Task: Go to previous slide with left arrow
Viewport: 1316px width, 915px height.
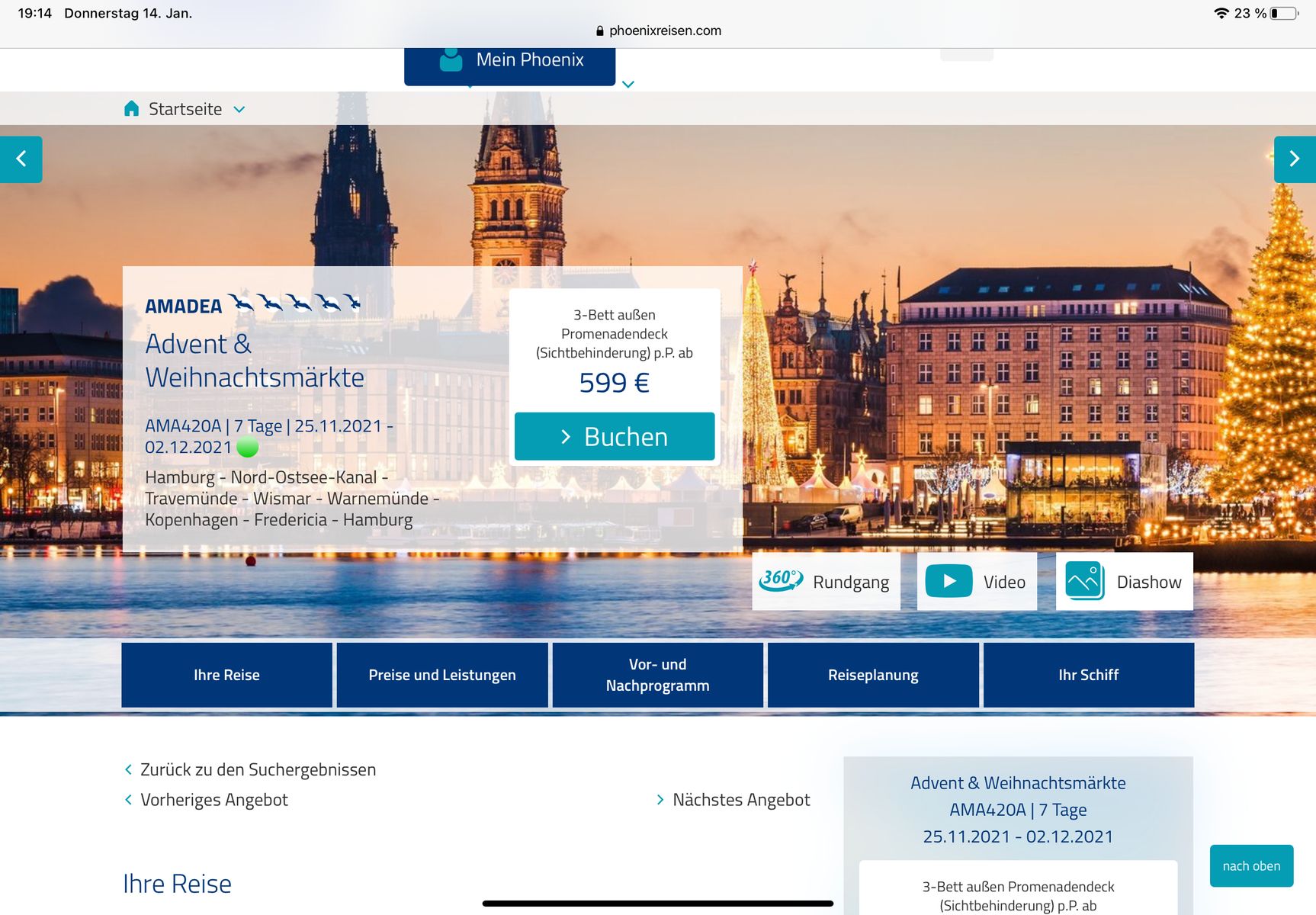Action: click(21, 159)
